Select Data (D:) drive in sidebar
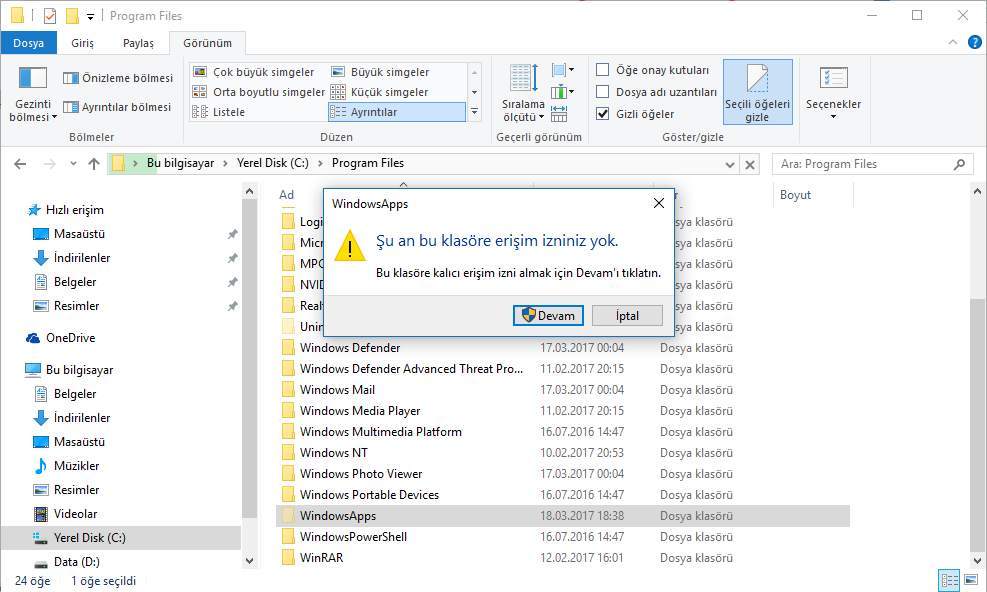Image resolution: width=987 pixels, height=592 pixels. click(76, 561)
